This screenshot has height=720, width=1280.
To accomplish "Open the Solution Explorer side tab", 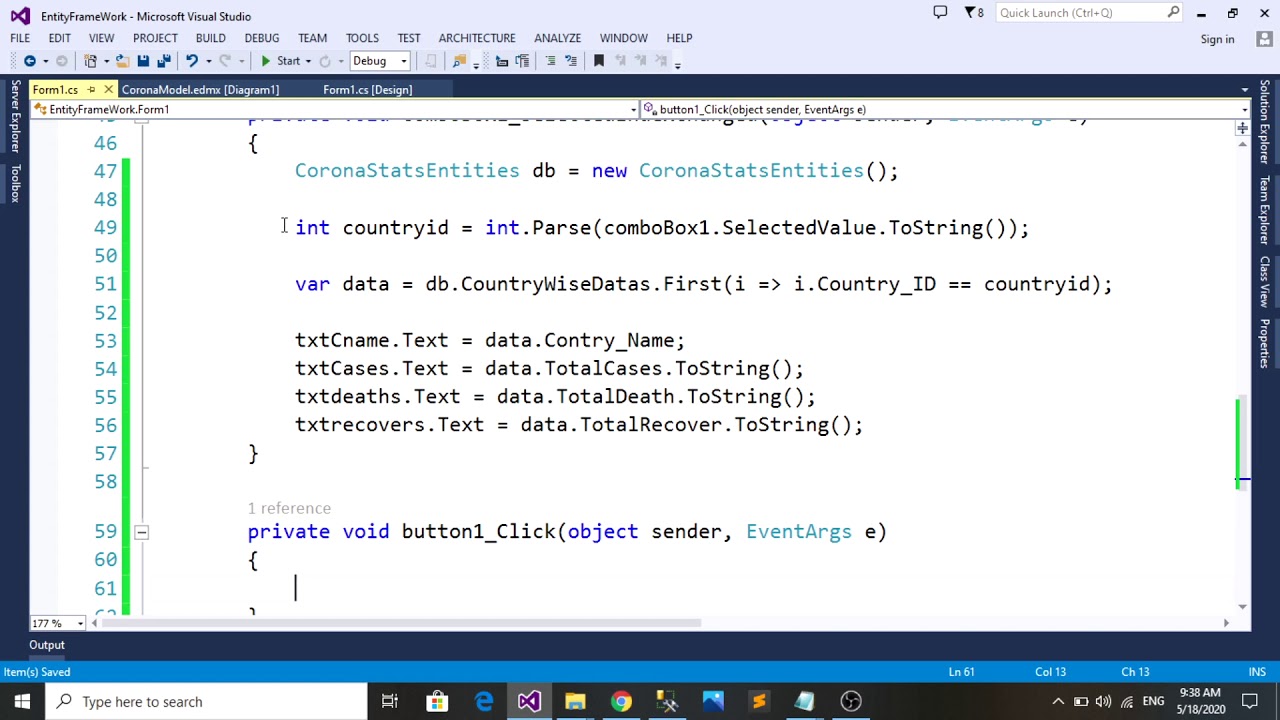I will [1265, 122].
